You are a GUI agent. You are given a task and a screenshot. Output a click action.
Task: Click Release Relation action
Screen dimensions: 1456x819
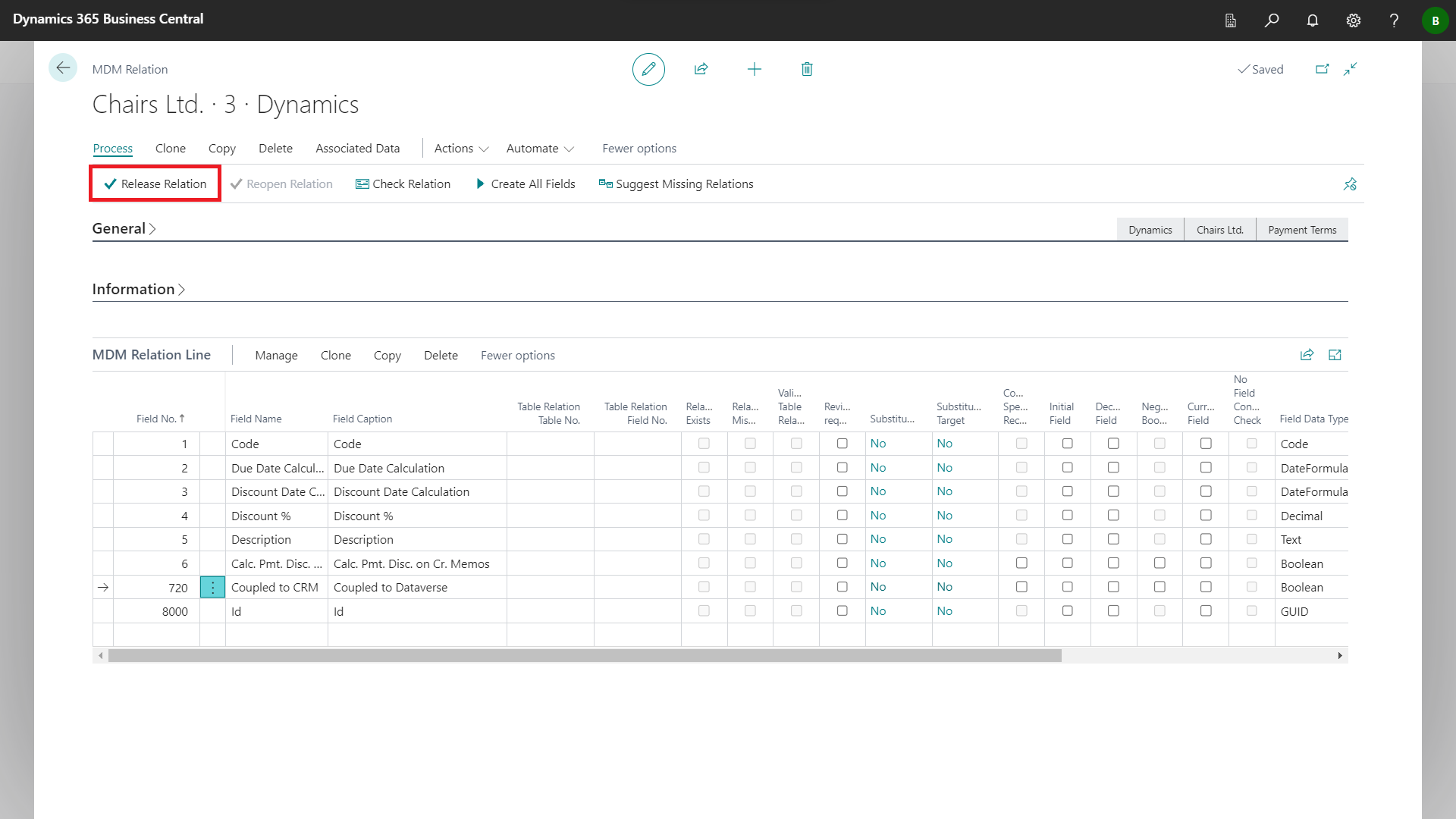(155, 184)
